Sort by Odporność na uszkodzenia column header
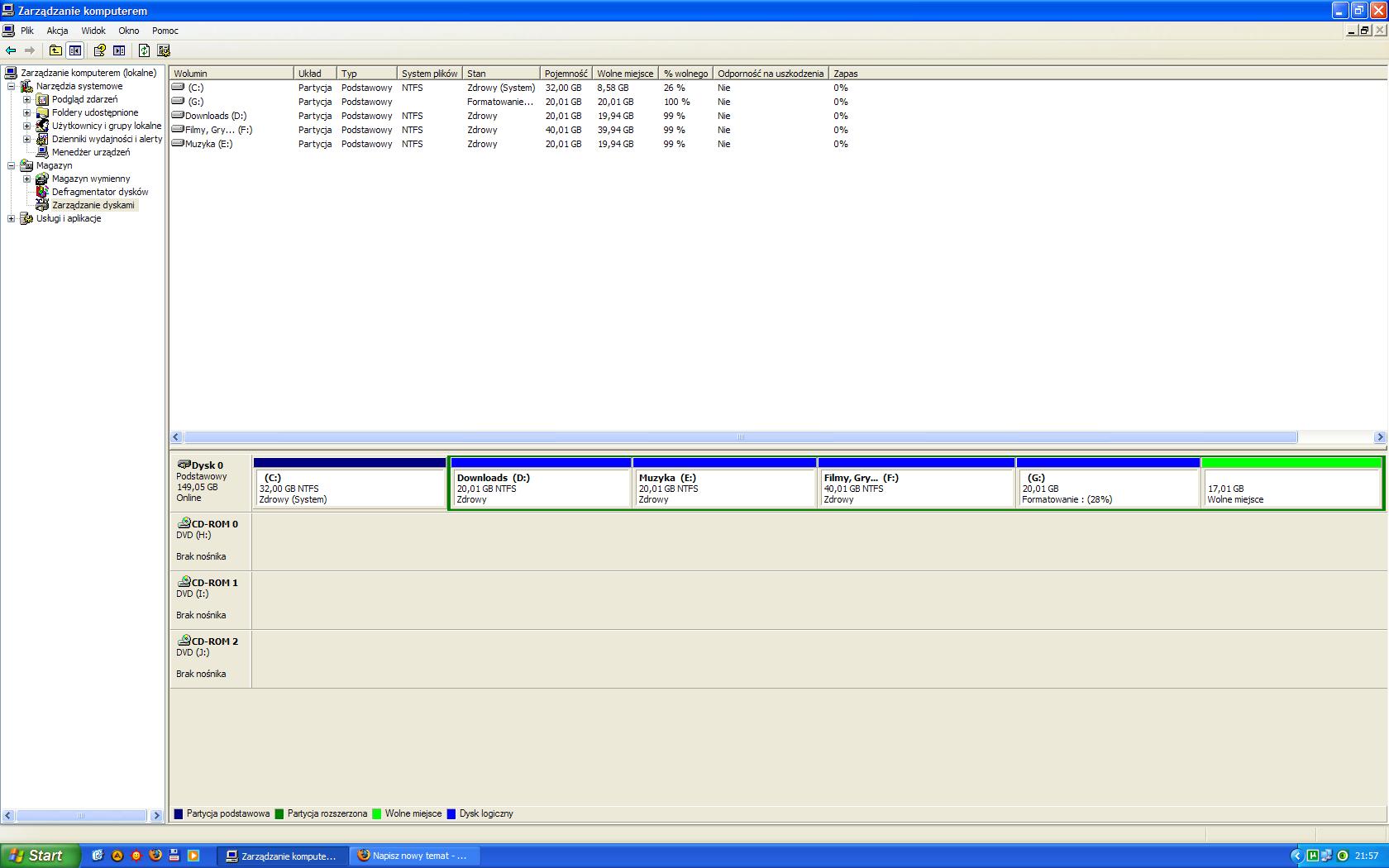This screenshot has height=868, width=1389. [771, 73]
